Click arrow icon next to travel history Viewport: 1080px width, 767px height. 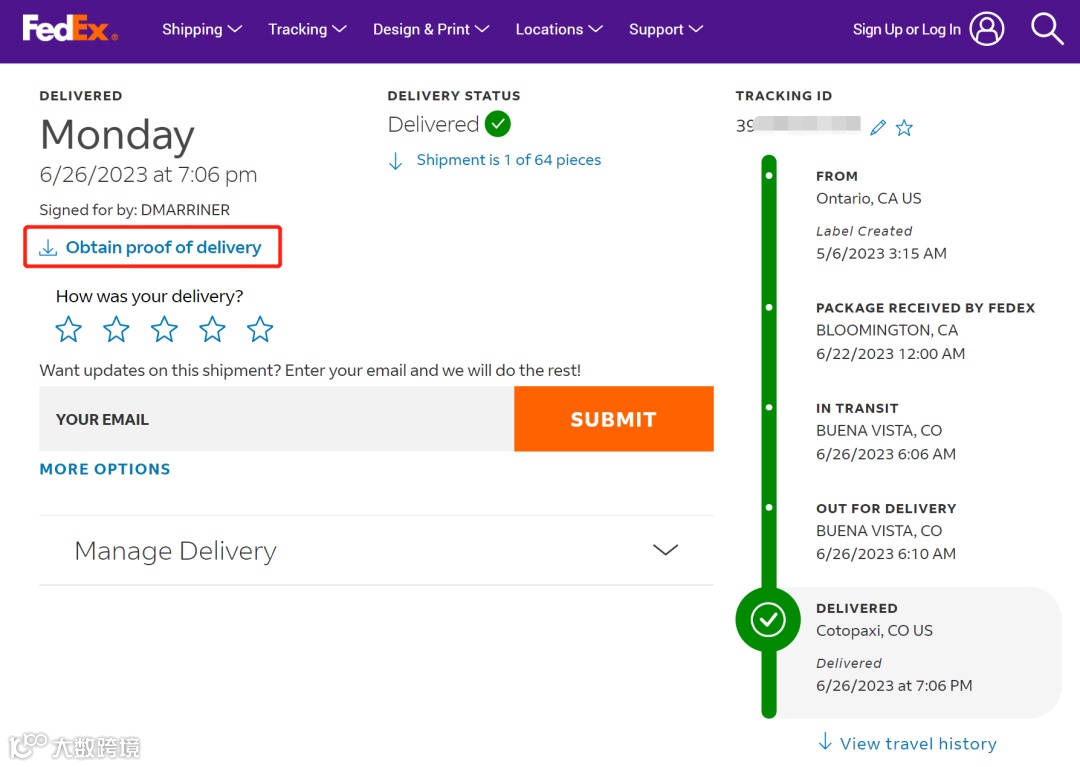tap(824, 742)
